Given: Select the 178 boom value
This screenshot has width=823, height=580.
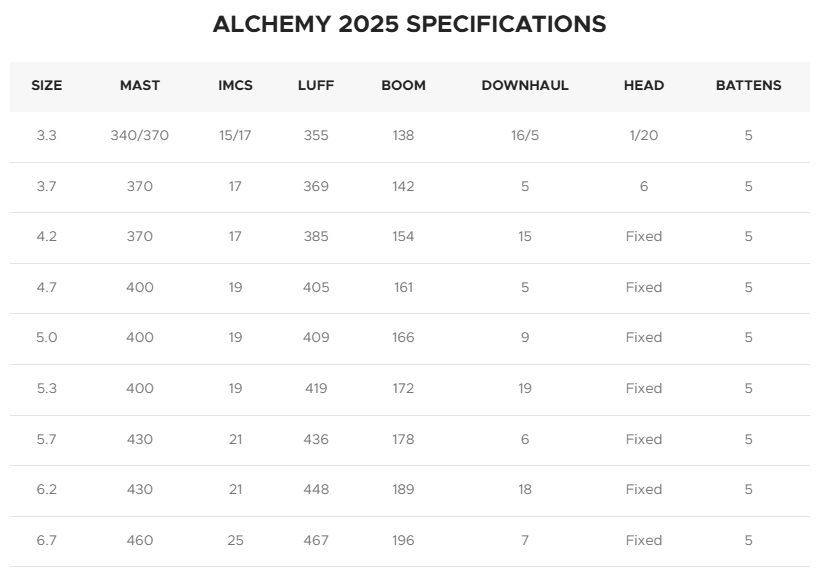Looking at the screenshot, I should coord(403,439).
